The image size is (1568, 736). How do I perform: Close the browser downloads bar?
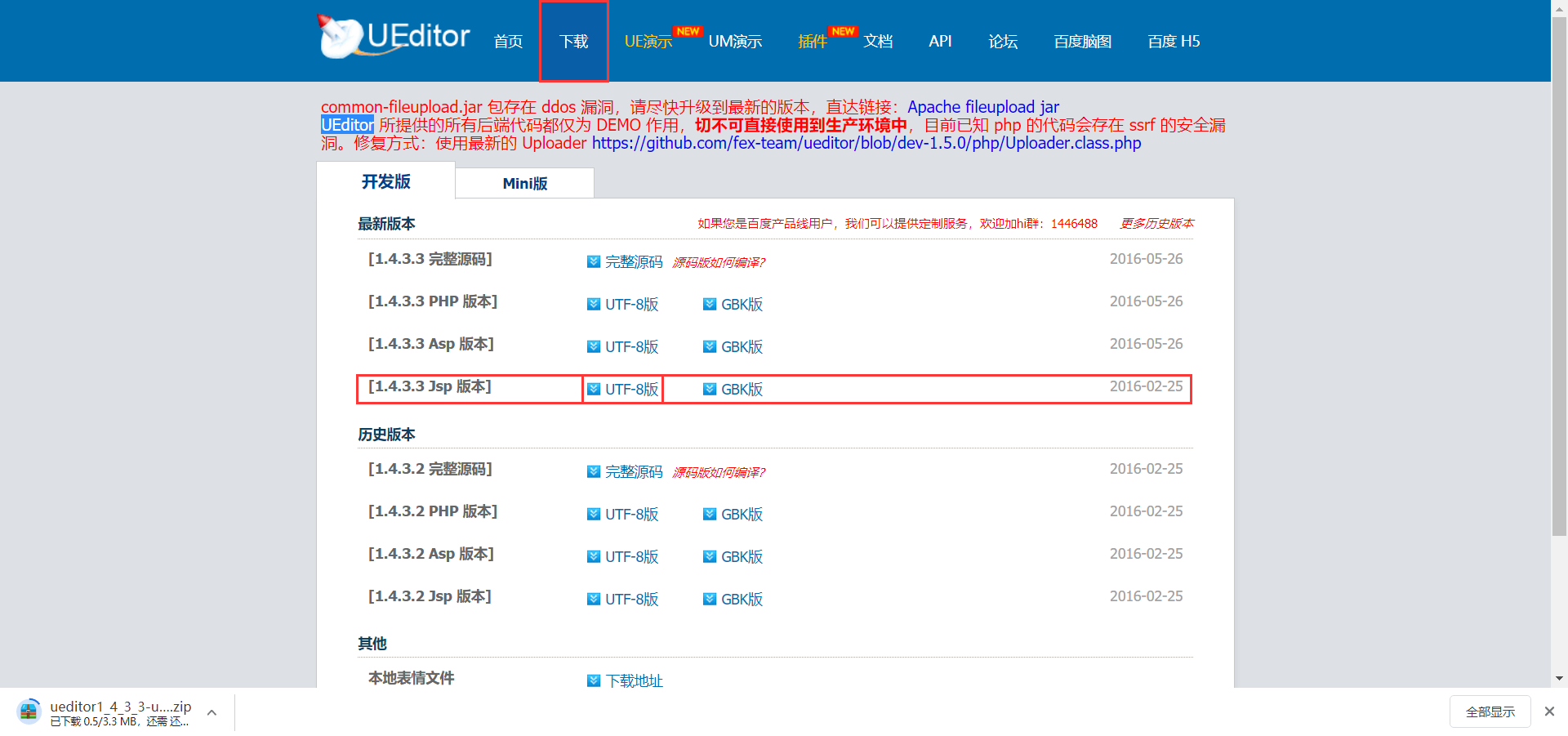(x=1549, y=711)
